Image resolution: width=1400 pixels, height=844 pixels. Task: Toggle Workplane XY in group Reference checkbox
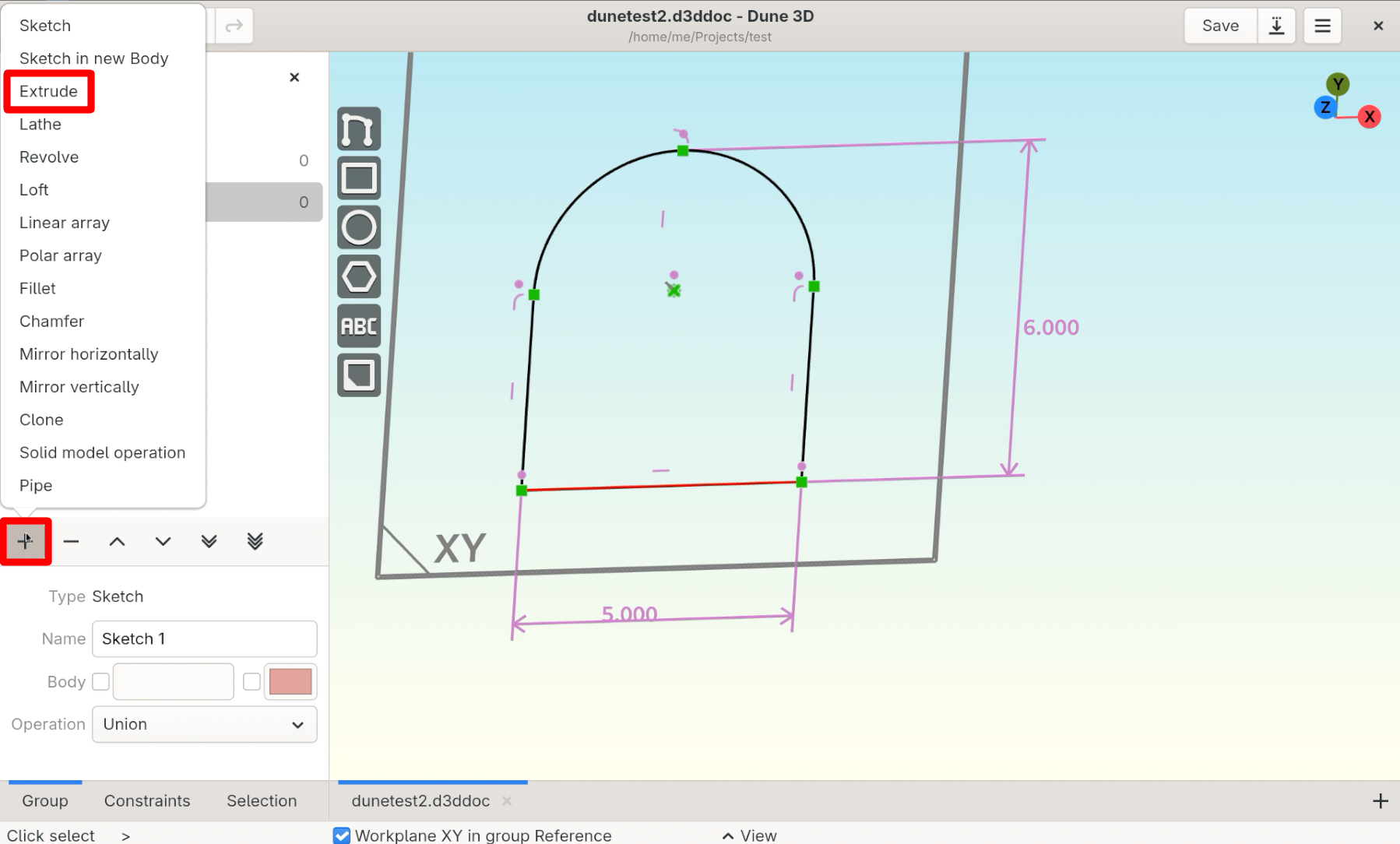(341, 835)
